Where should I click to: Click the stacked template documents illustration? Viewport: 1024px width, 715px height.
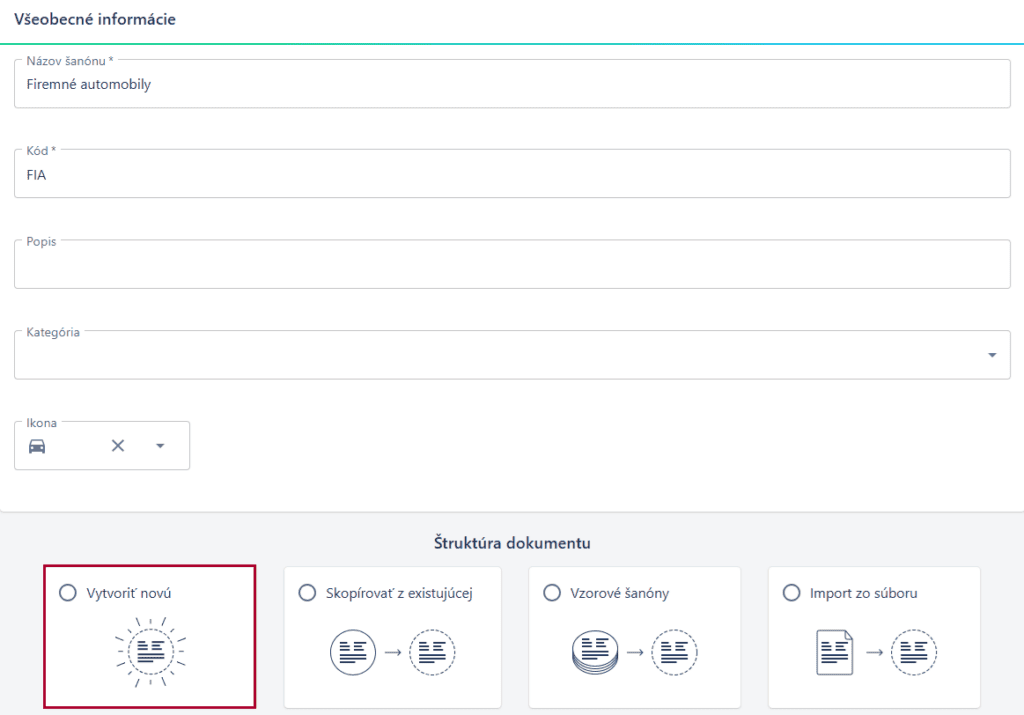click(x=634, y=652)
